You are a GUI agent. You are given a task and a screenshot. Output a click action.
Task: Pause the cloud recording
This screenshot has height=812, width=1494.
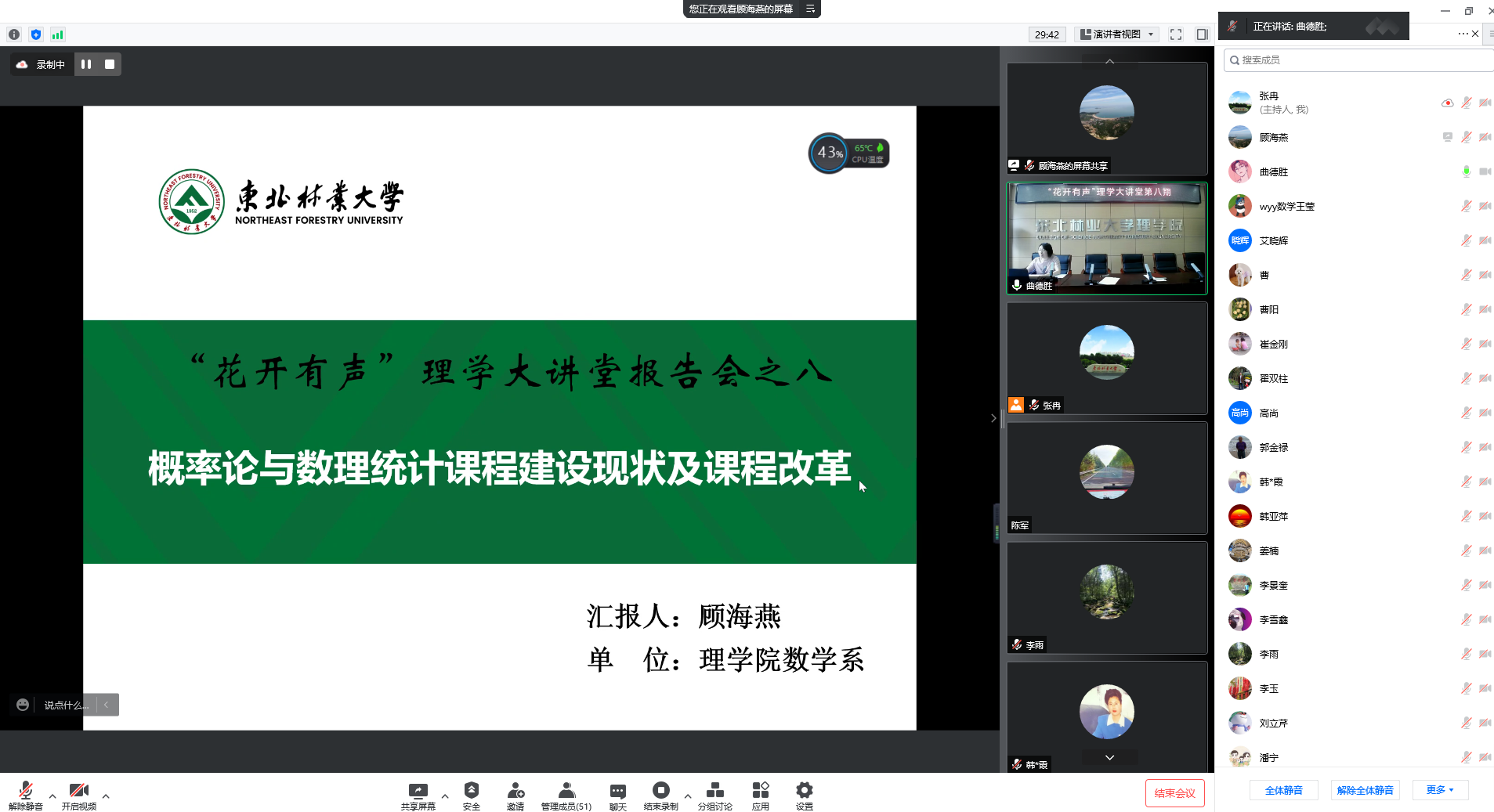click(x=86, y=64)
